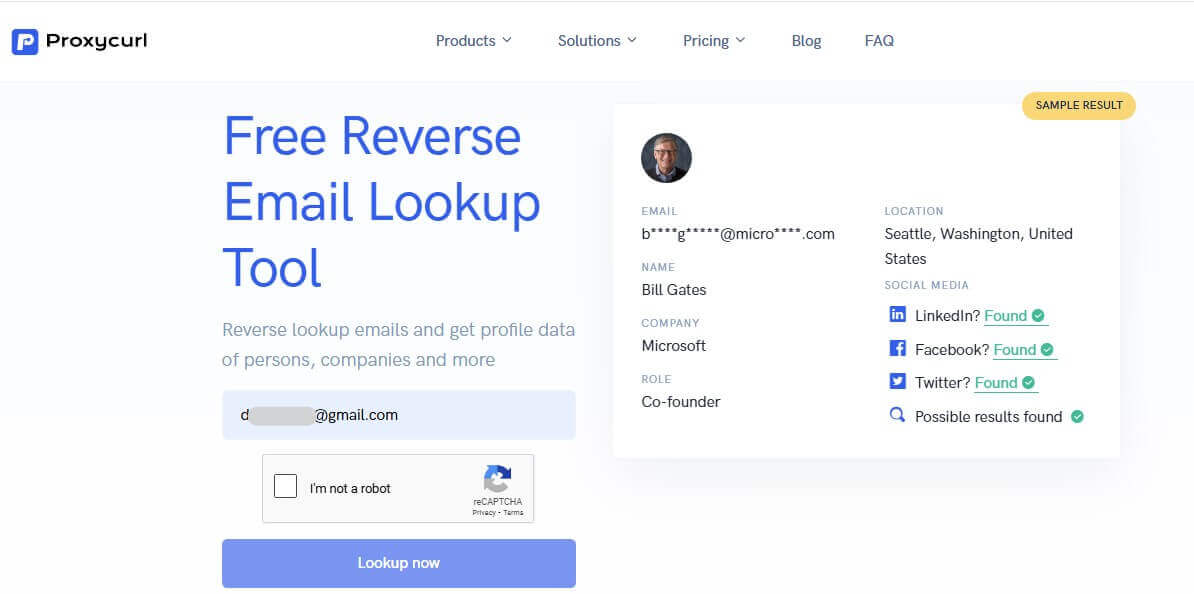Click the Proxycurl logo

(79, 40)
